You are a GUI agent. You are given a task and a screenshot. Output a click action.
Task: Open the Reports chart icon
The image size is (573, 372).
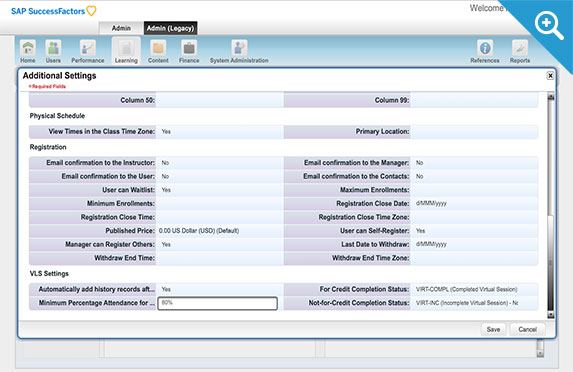[x=520, y=52]
